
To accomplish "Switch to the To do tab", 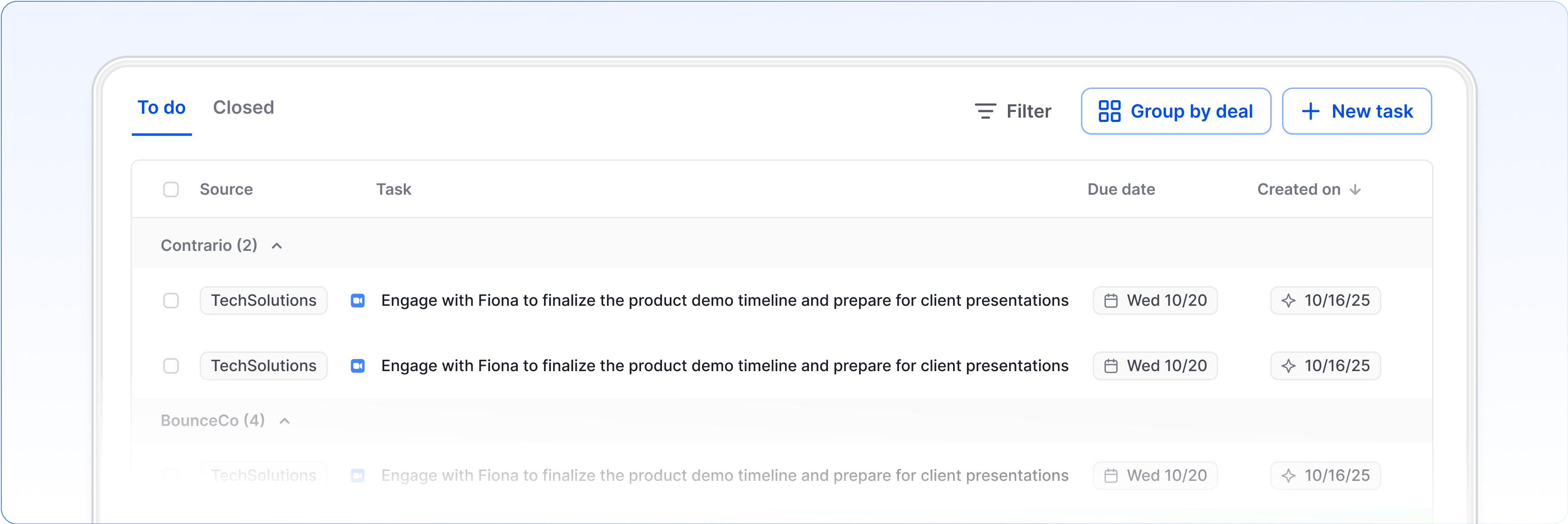I will pos(161,108).
